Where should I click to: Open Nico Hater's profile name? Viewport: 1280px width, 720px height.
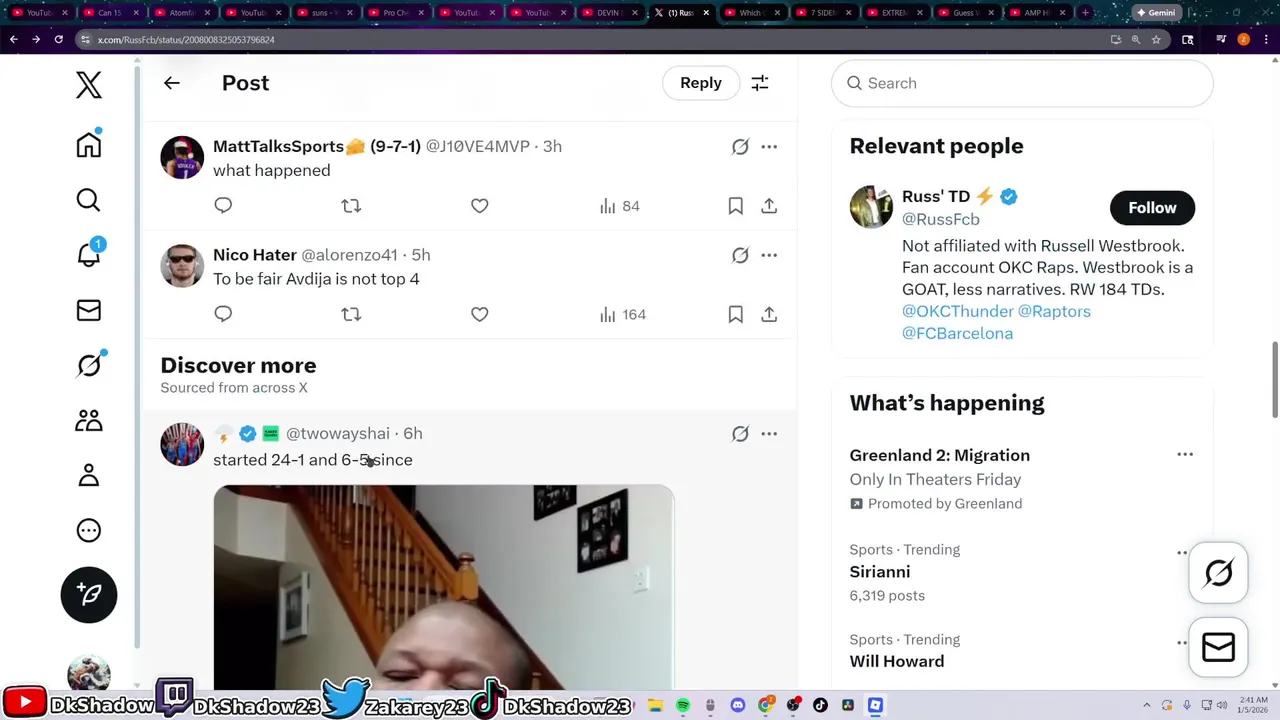tap(255, 255)
